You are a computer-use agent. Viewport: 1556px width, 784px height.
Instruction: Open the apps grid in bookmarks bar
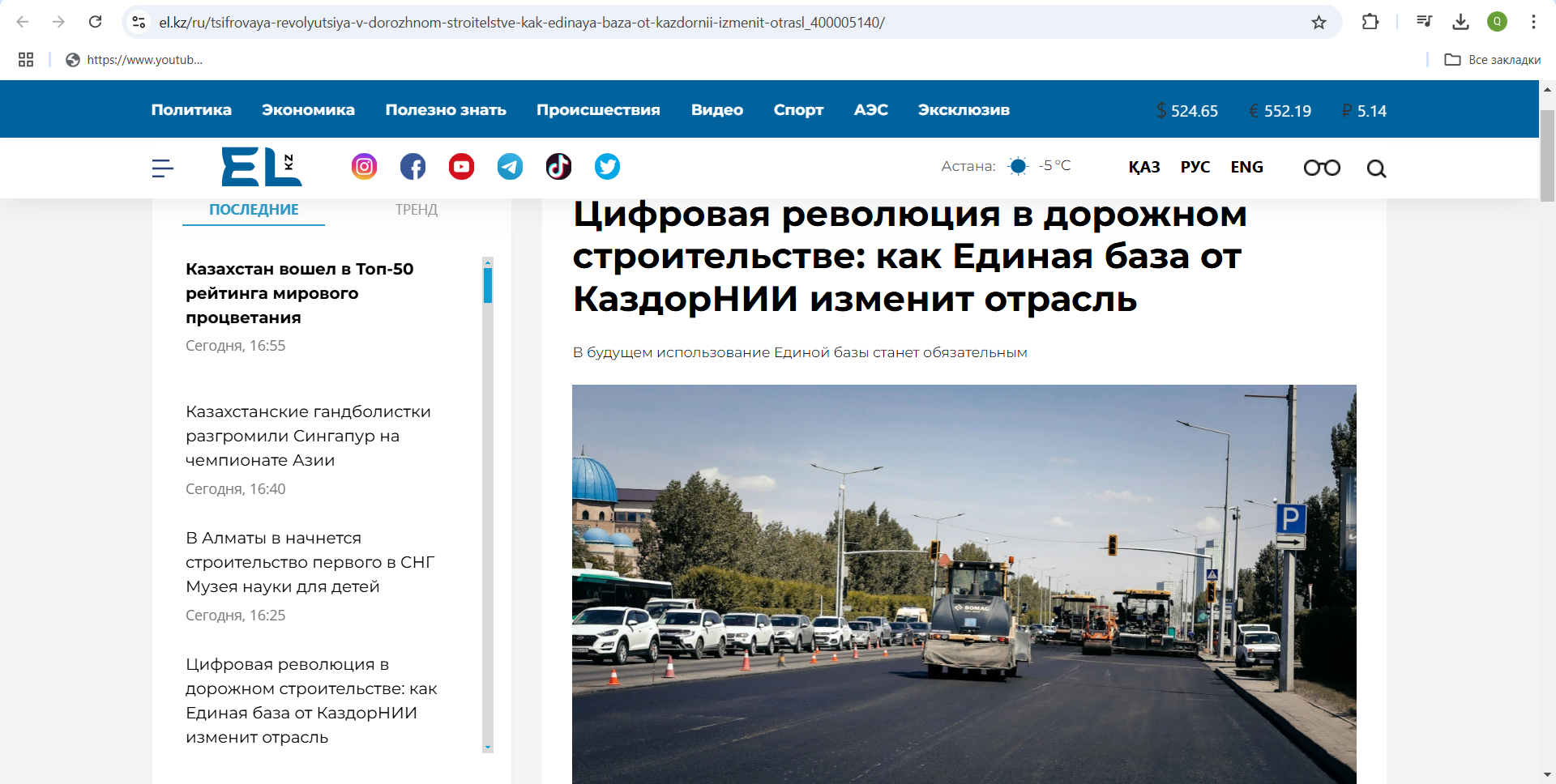pos(26,59)
